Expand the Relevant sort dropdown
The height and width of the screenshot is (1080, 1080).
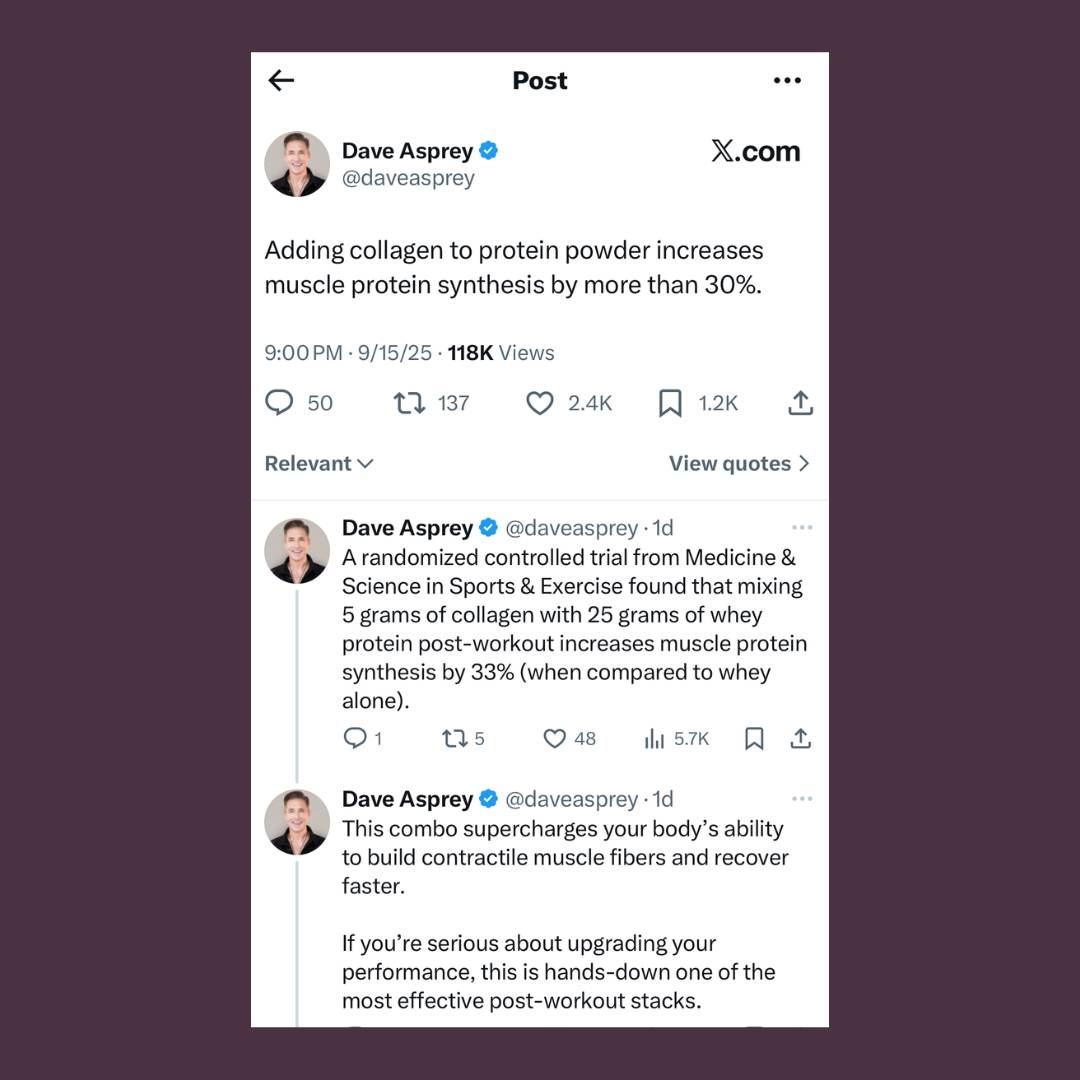point(319,464)
